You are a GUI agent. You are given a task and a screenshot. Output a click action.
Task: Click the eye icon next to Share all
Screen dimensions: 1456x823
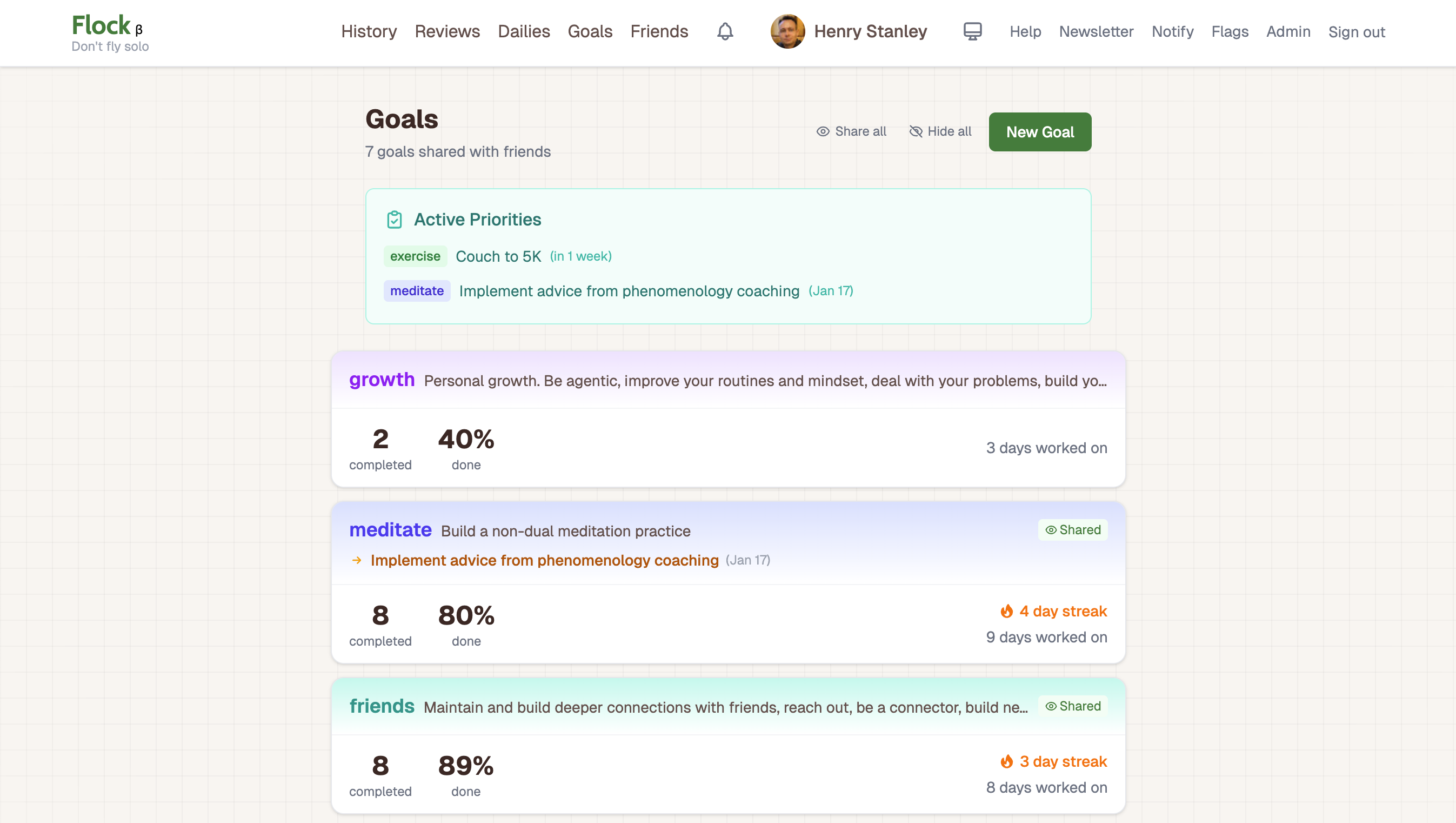(824, 131)
